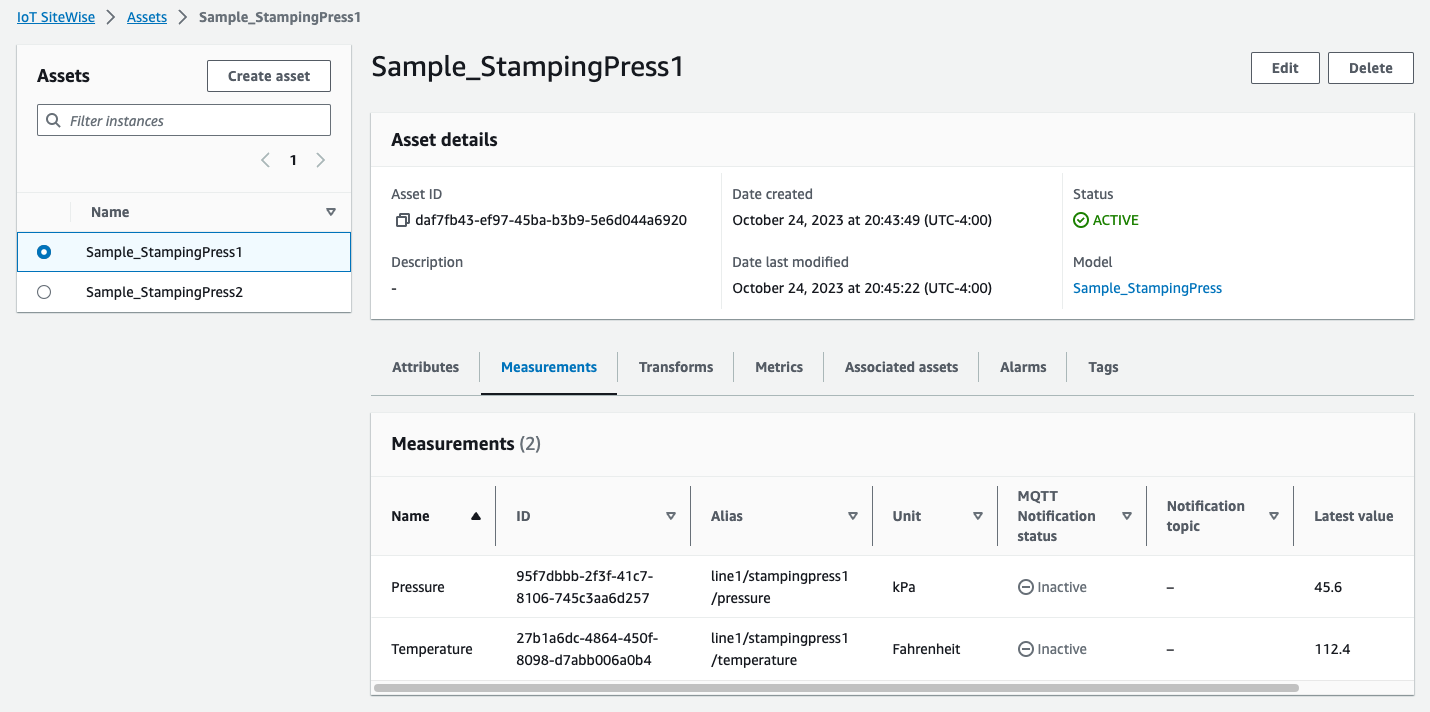
Task: Switch to the Alarms tab
Action: pos(1023,367)
